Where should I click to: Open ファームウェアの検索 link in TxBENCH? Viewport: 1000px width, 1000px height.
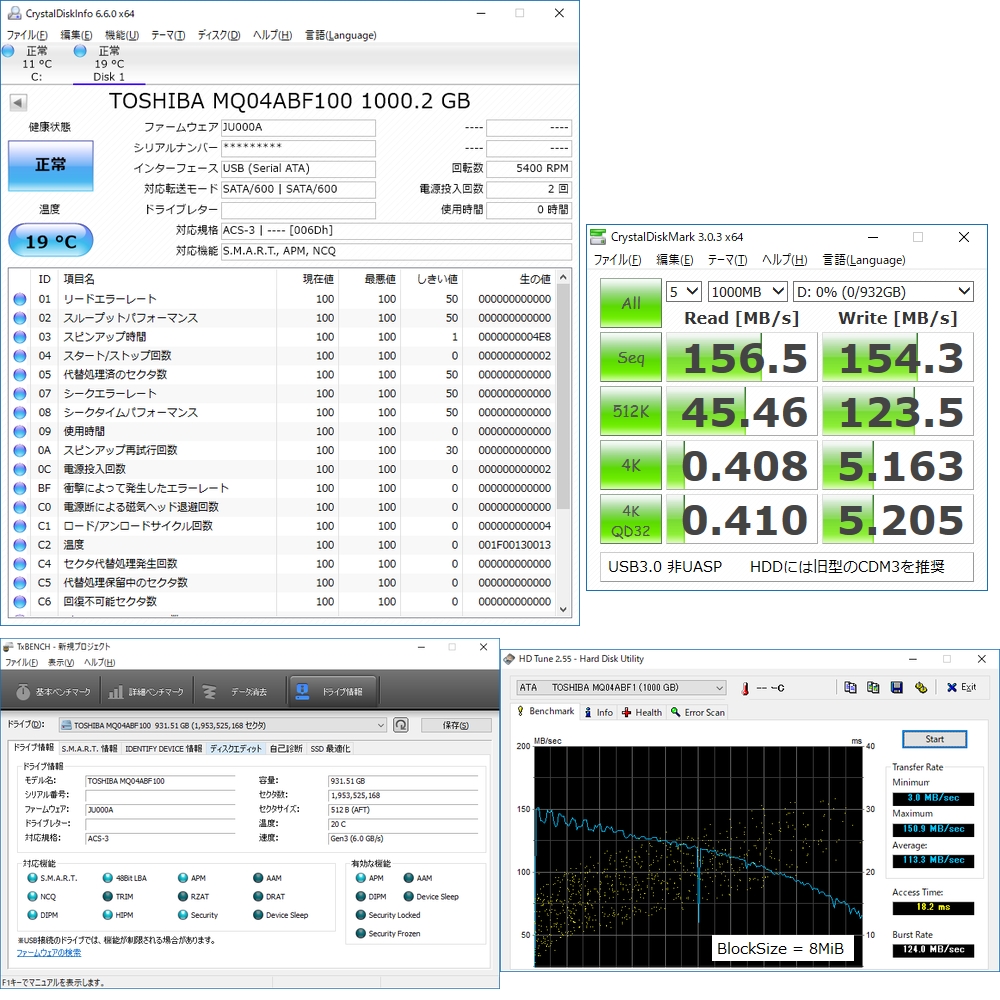[x=48, y=953]
